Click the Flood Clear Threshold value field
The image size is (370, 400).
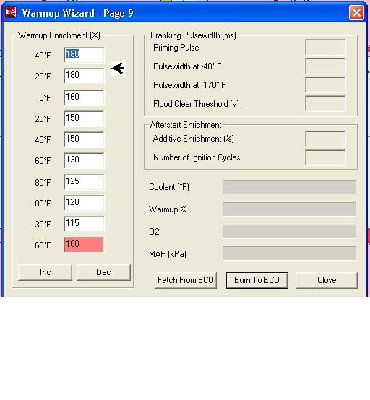tap(325, 104)
